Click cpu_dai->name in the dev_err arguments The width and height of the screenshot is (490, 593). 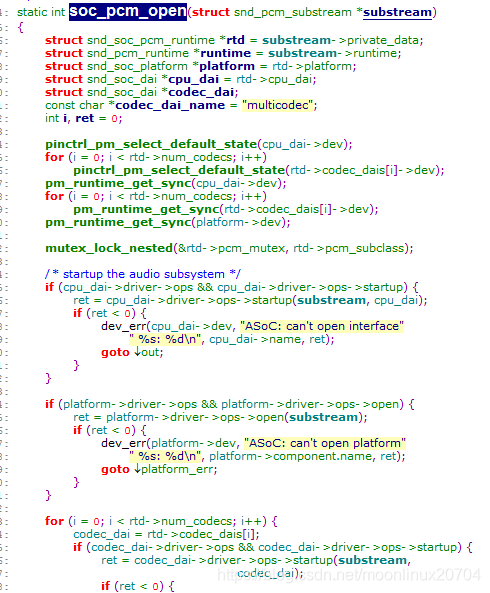click(x=256, y=339)
